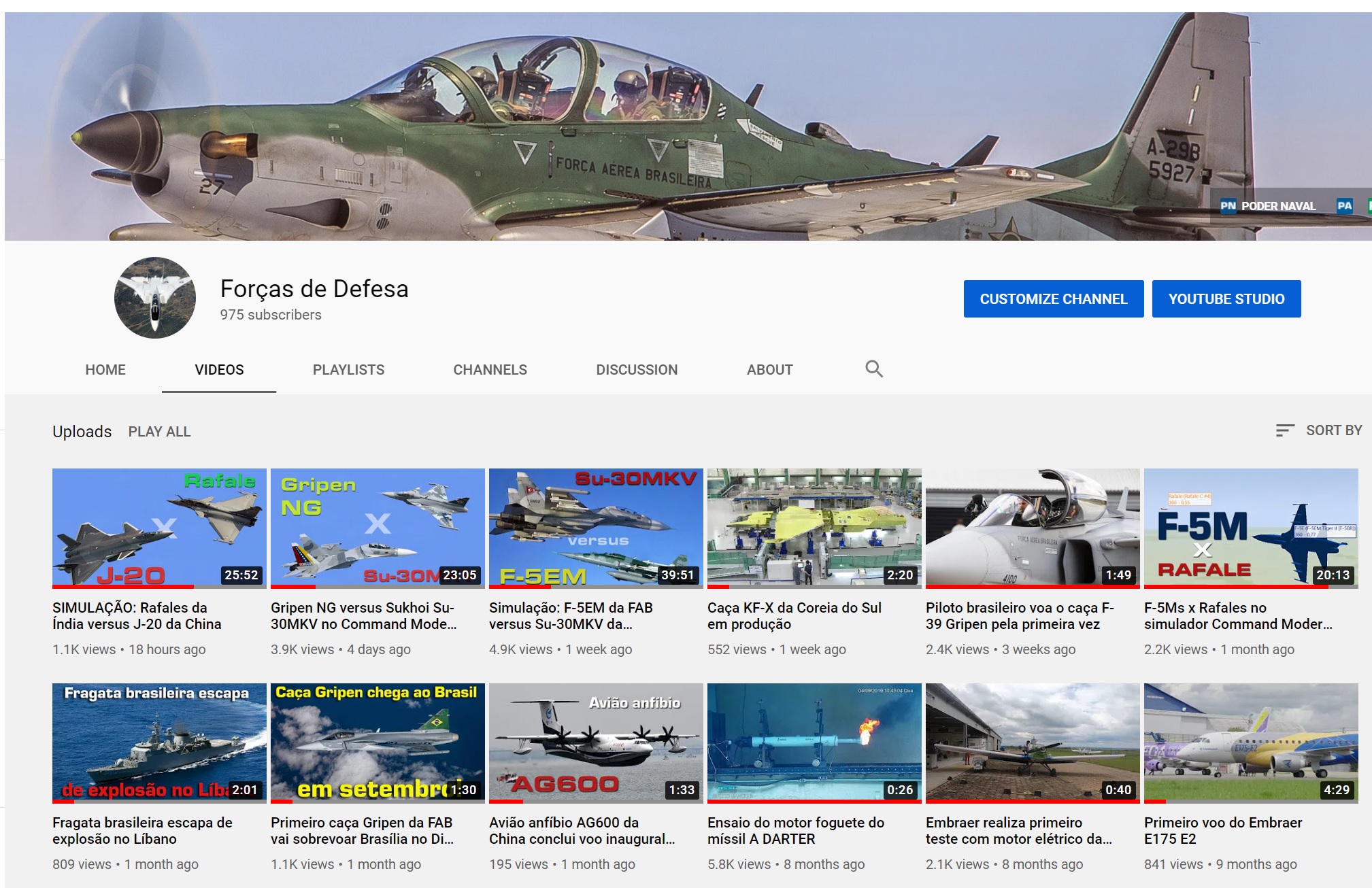Select the Videos tab
The width and height of the screenshot is (1372, 888).
219,370
